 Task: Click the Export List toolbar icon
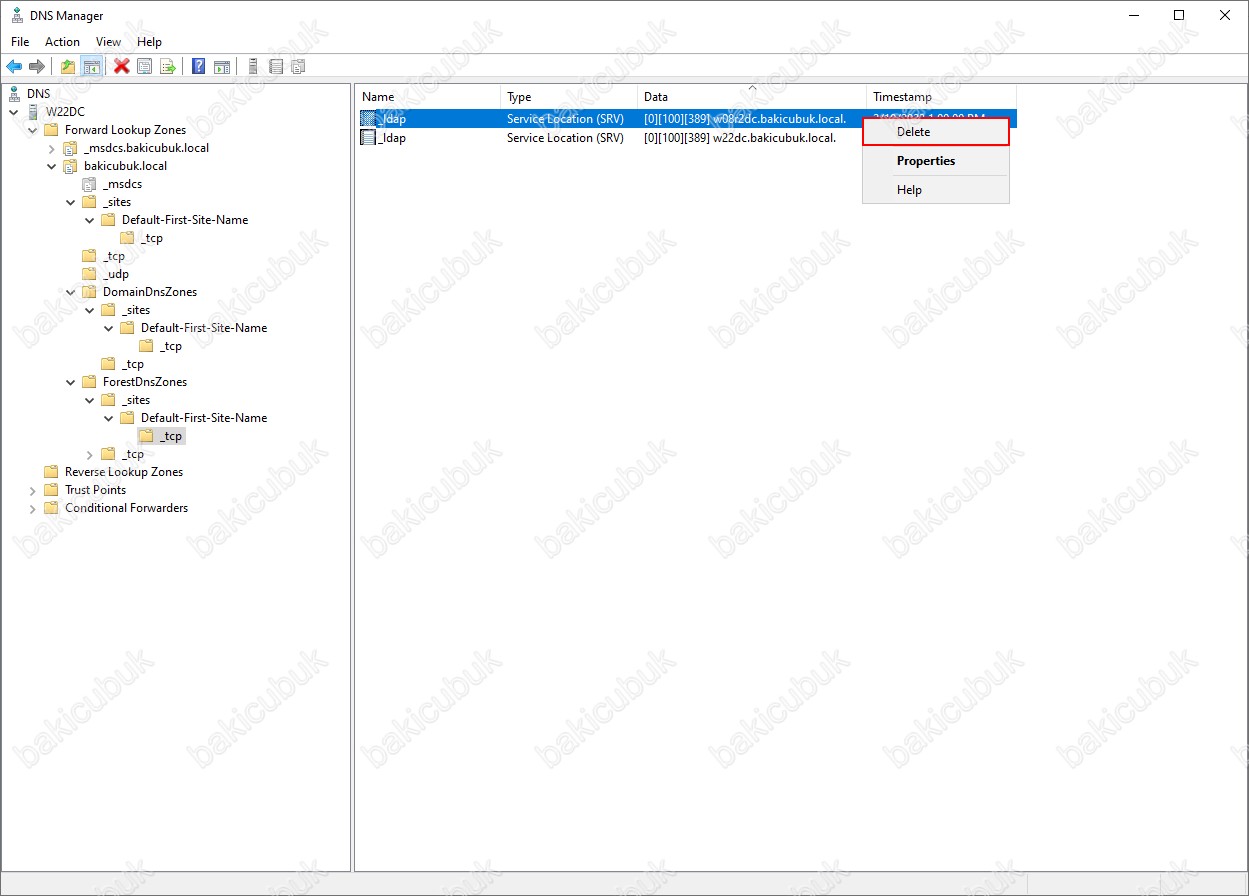[x=168, y=67]
